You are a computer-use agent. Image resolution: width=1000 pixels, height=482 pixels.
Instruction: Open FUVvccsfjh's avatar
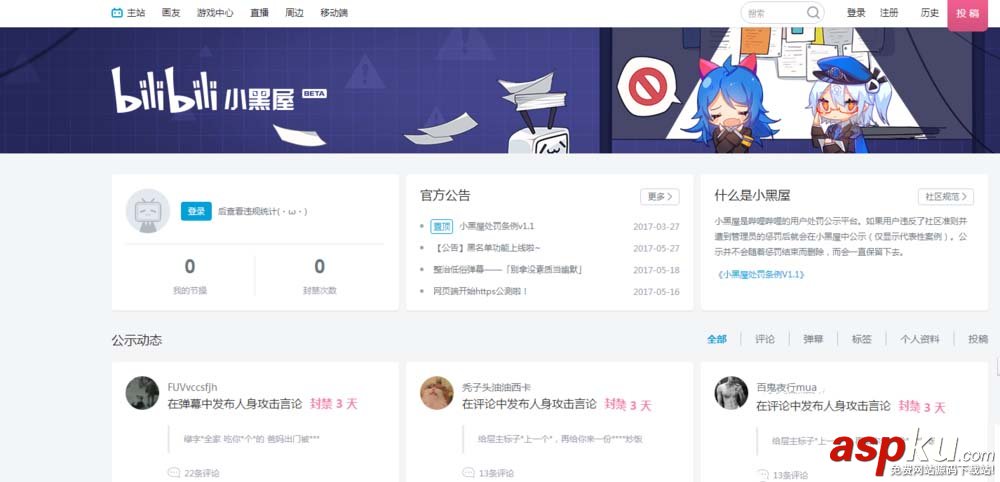(x=142, y=393)
